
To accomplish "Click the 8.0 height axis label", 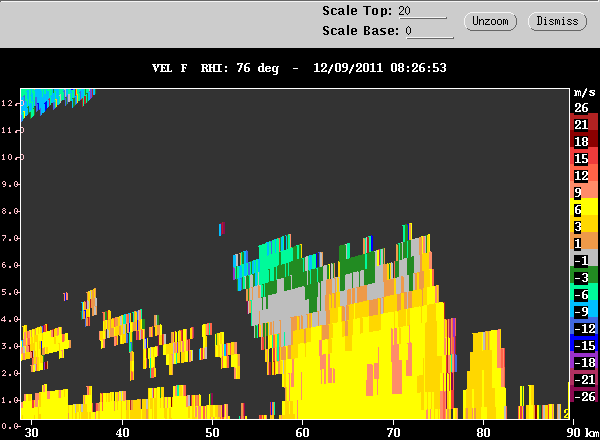I will point(10,211).
